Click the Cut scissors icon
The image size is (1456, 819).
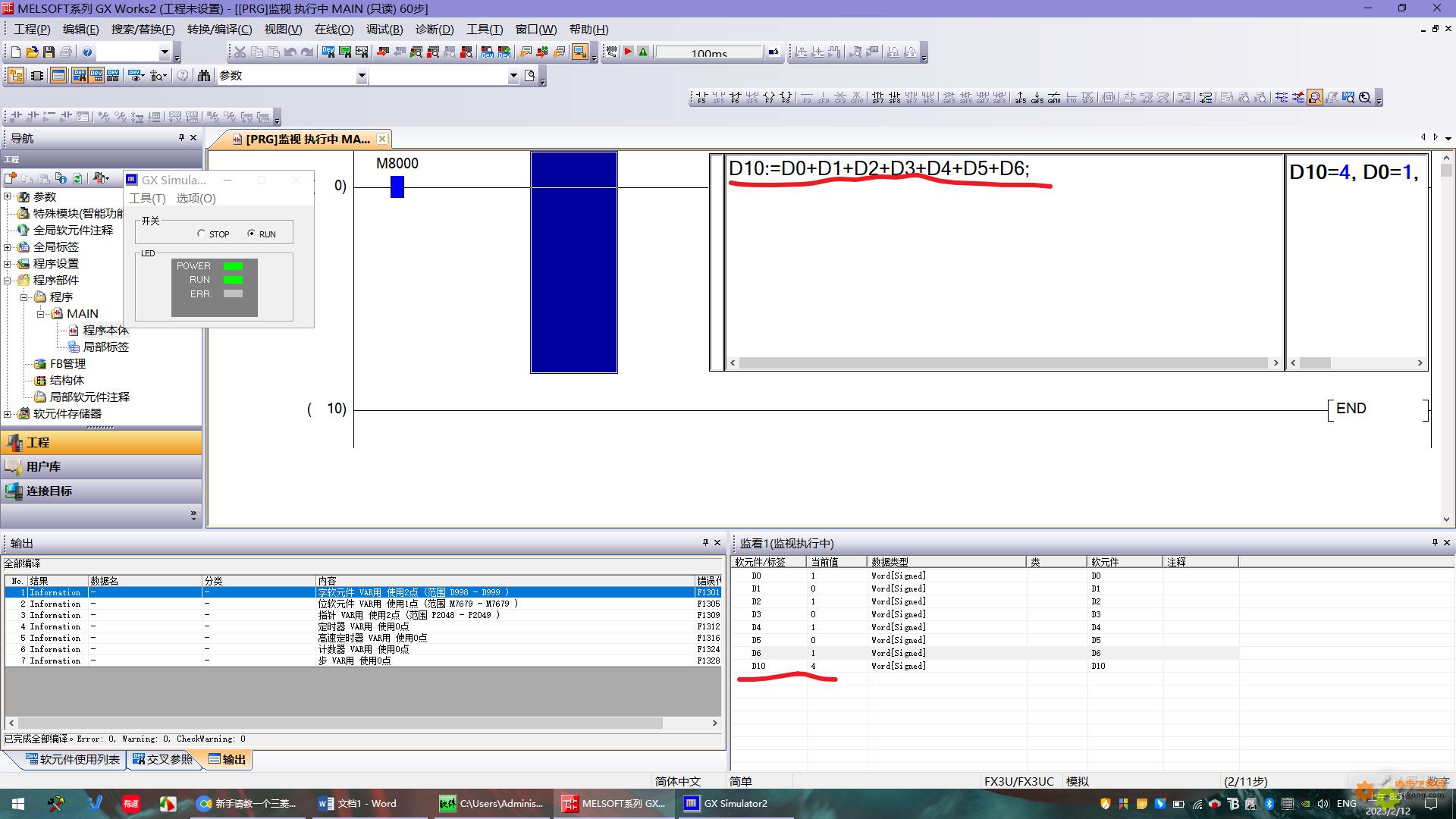pyautogui.click(x=240, y=52)
